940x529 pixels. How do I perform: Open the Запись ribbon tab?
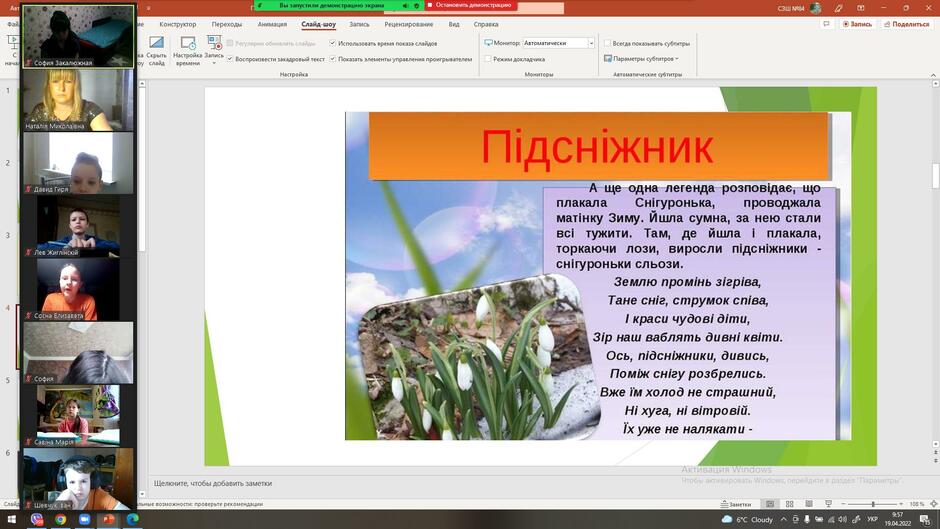coord(359,24)
